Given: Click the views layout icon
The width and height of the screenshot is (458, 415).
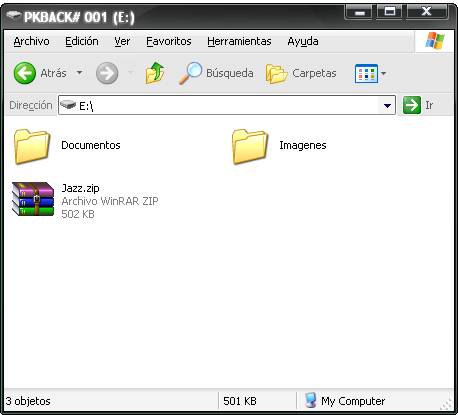Looking at the screenshot, I should [x=366, y=73].
